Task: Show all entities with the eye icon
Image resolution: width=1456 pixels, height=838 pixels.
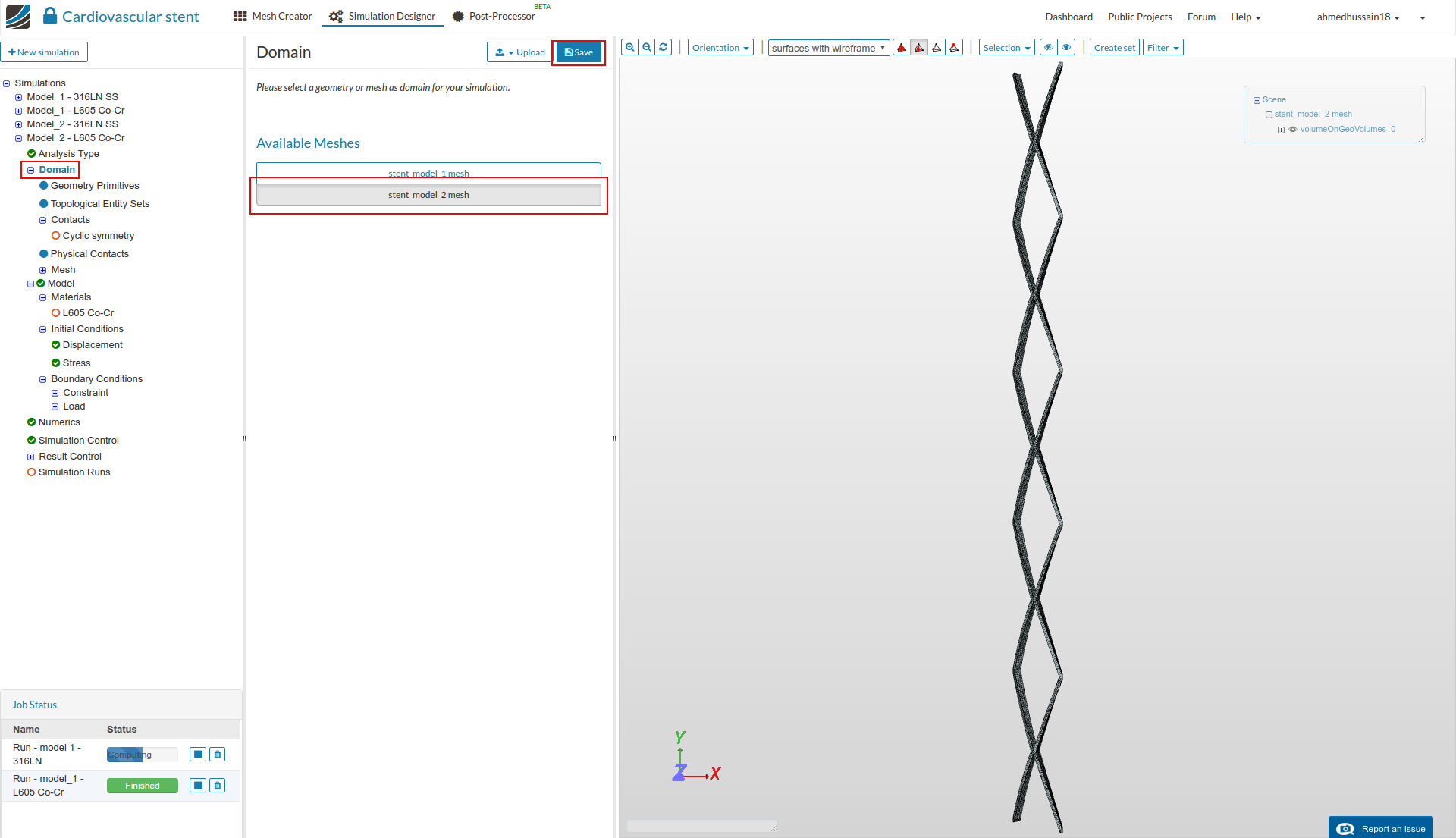Action: point(1066,48)
